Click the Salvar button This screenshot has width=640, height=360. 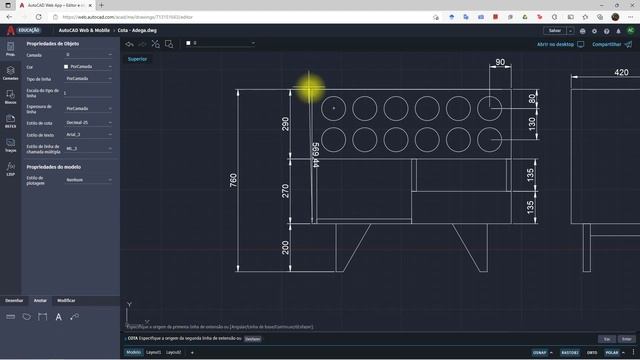click(555, 31)
